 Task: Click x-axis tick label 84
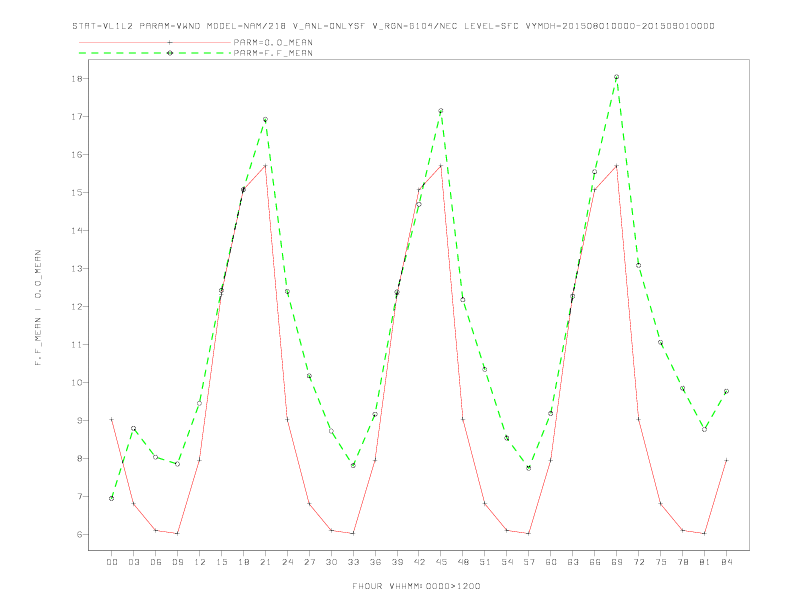click(726, 562)
